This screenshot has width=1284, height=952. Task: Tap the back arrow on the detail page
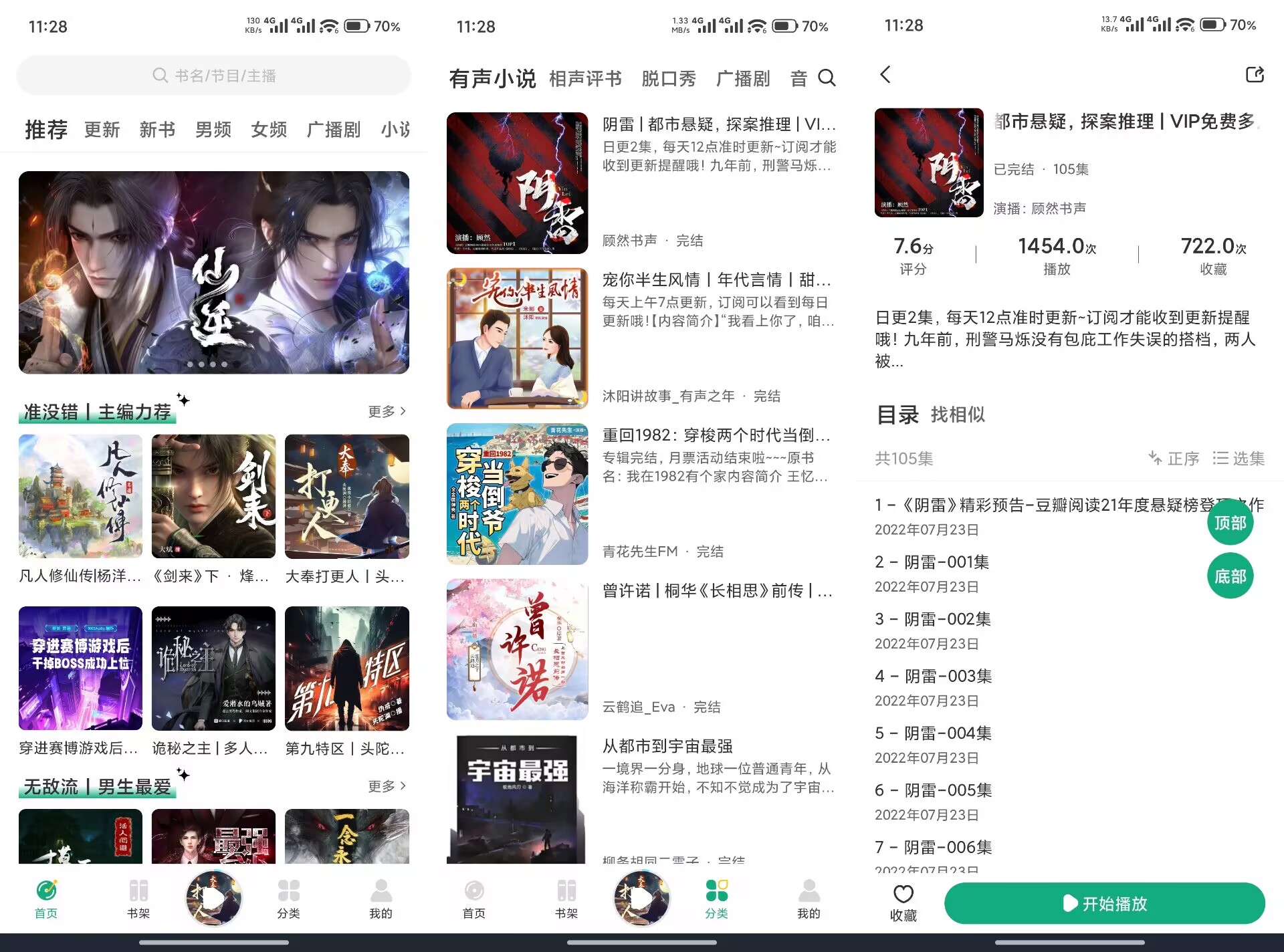pyautogui.click(x=885, y=76)
